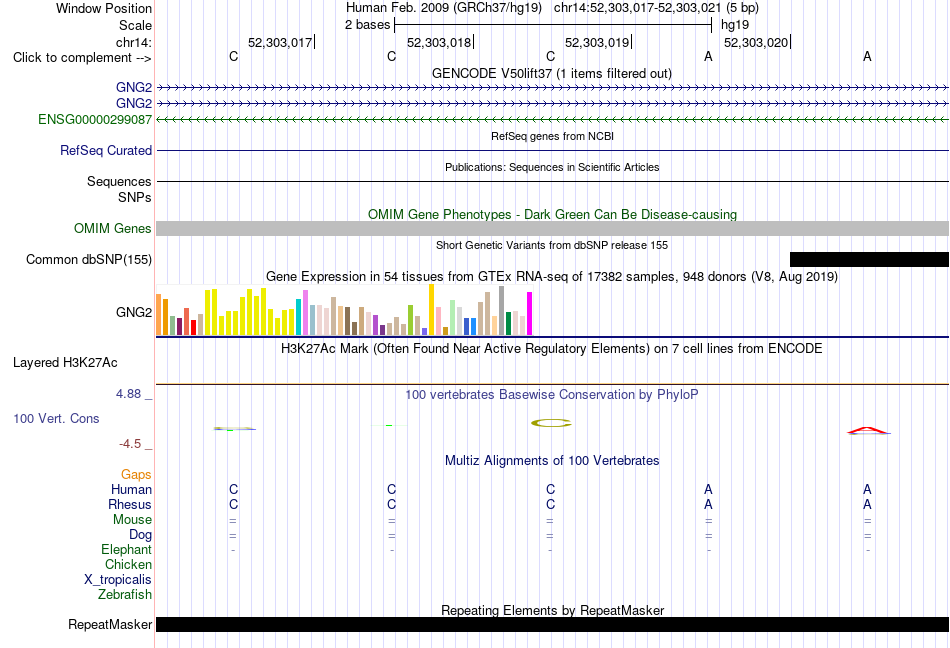Select the Dog alignment row label
The image size is (950, 648).
[140, 535]
